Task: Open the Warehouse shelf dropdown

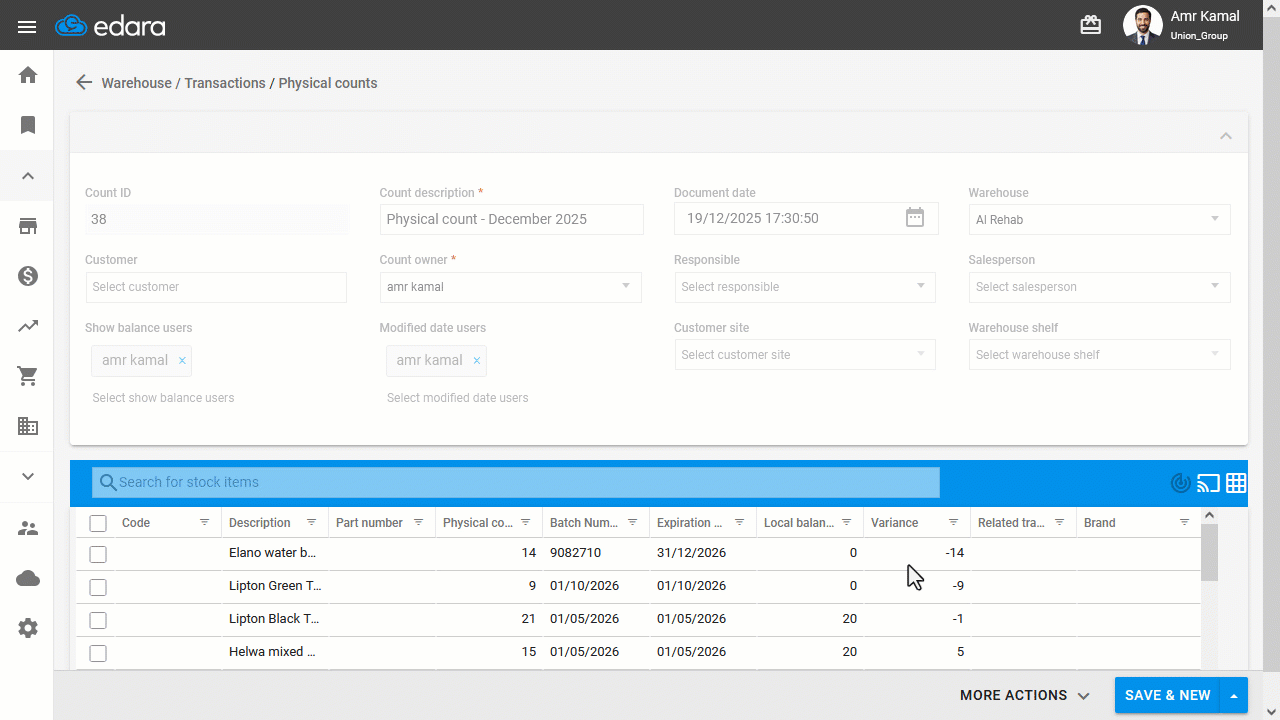Action: pyautogui.click(x=1099, y=355)
